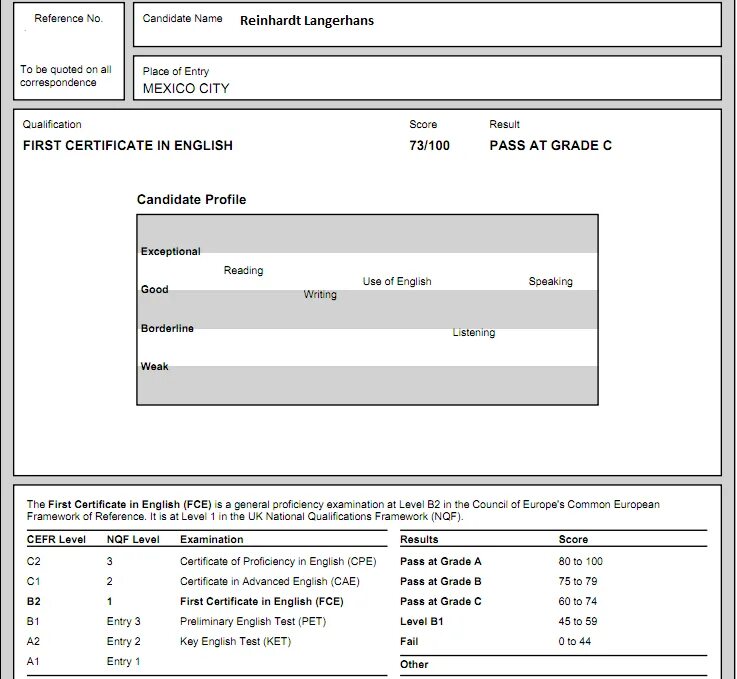Image resolution: width=737 pixels, height=679 pixels.
Task: Select the 'Reading' marker in the profile
Action: (x=243, y=270)
